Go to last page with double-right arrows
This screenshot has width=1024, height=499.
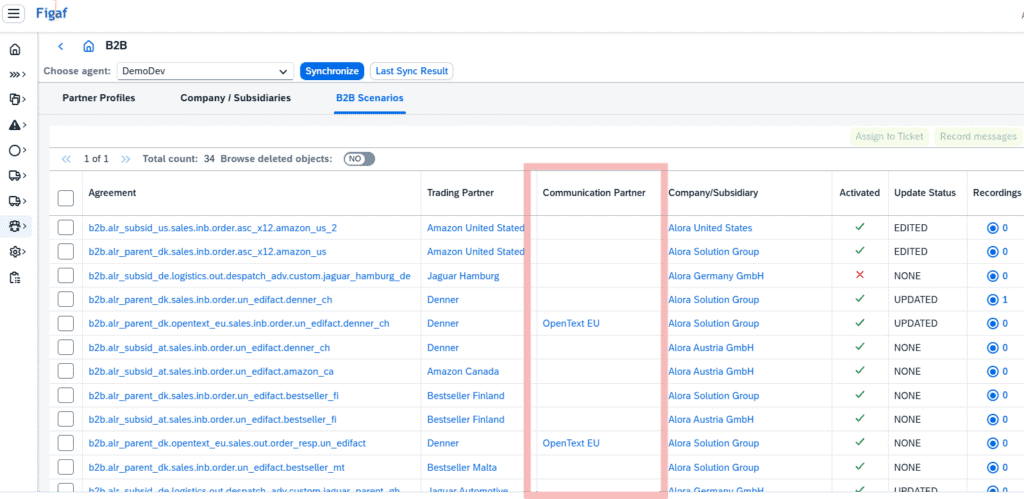click(125, 159)
